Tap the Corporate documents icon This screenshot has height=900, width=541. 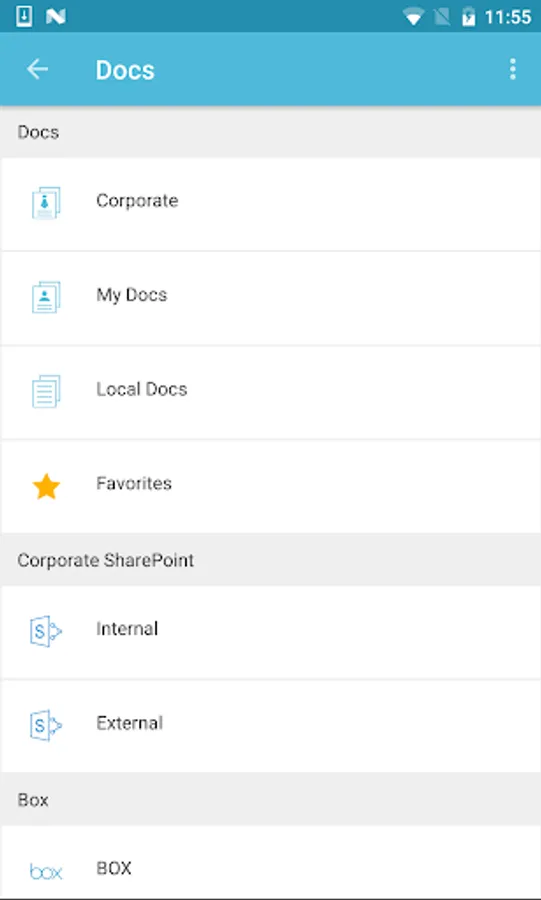point(46,203)
